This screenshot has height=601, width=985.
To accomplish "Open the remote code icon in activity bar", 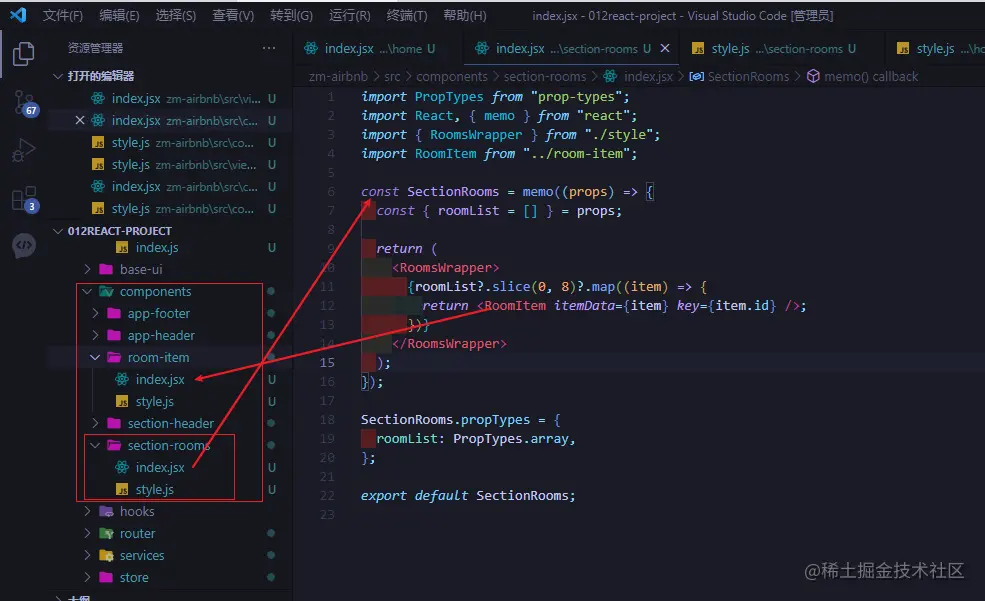I will coord(24,245).
